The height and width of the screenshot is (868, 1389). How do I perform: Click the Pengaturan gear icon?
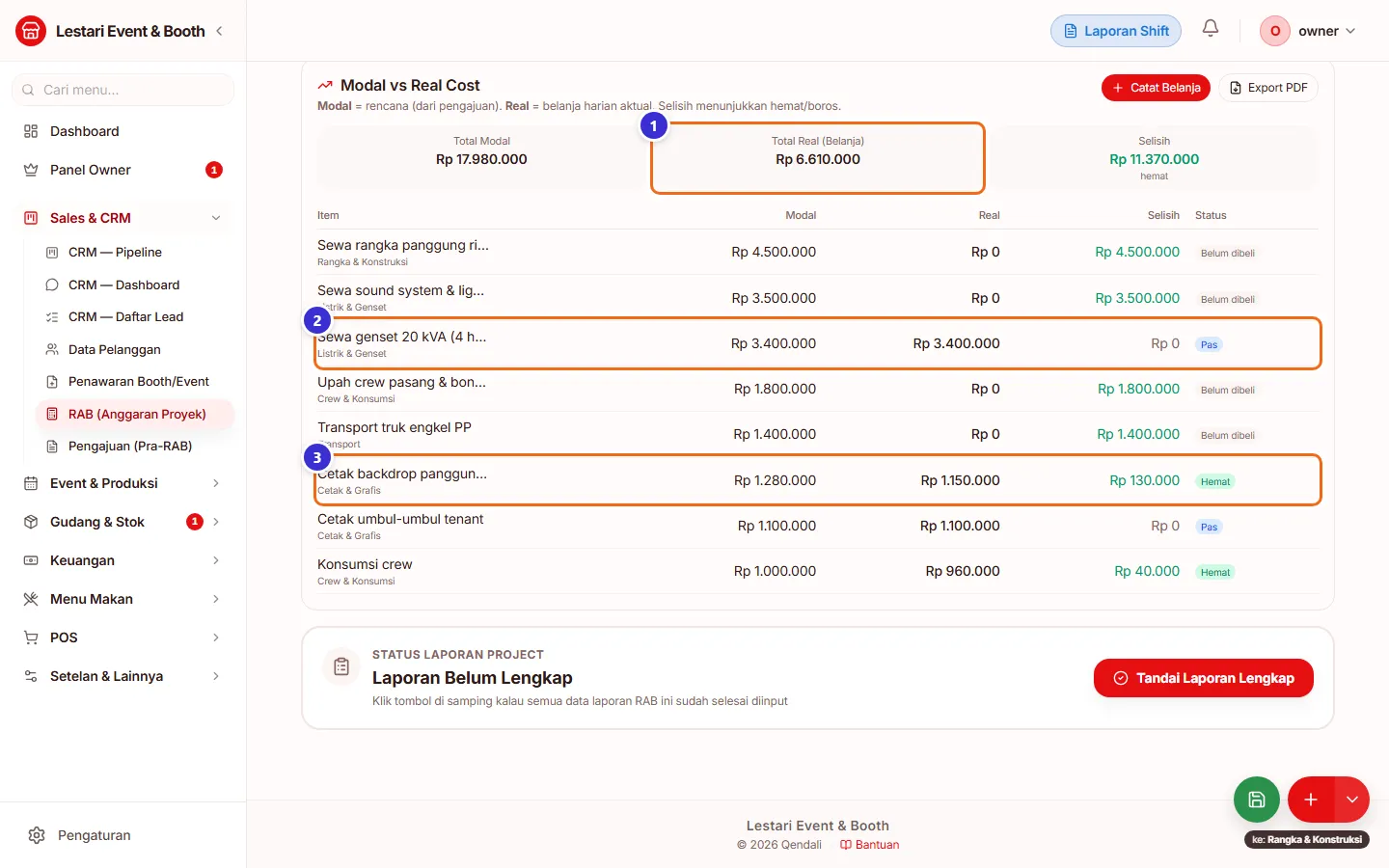(x=37, y=835)
